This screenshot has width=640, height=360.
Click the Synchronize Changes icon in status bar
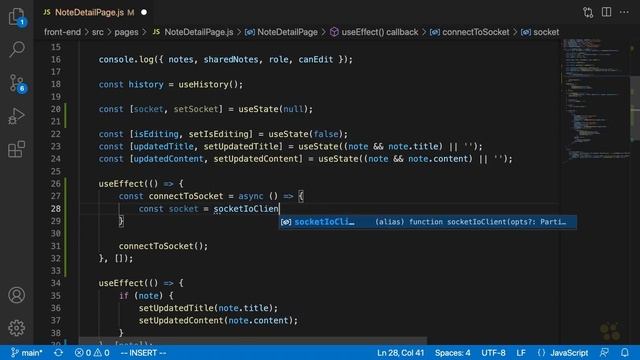click(x=58, y=353)
